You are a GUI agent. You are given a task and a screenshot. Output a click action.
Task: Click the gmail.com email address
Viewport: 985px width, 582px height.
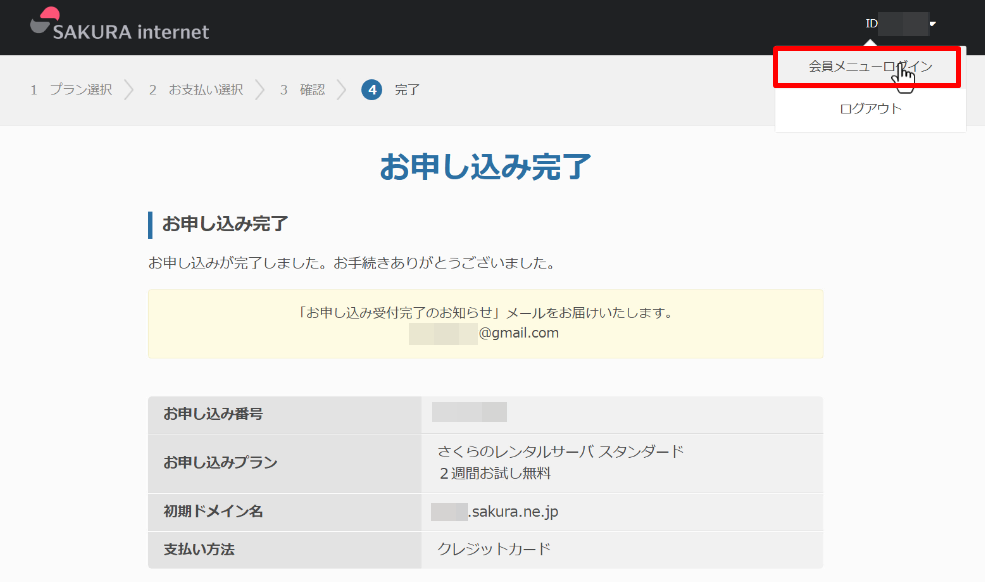(518, 333)
